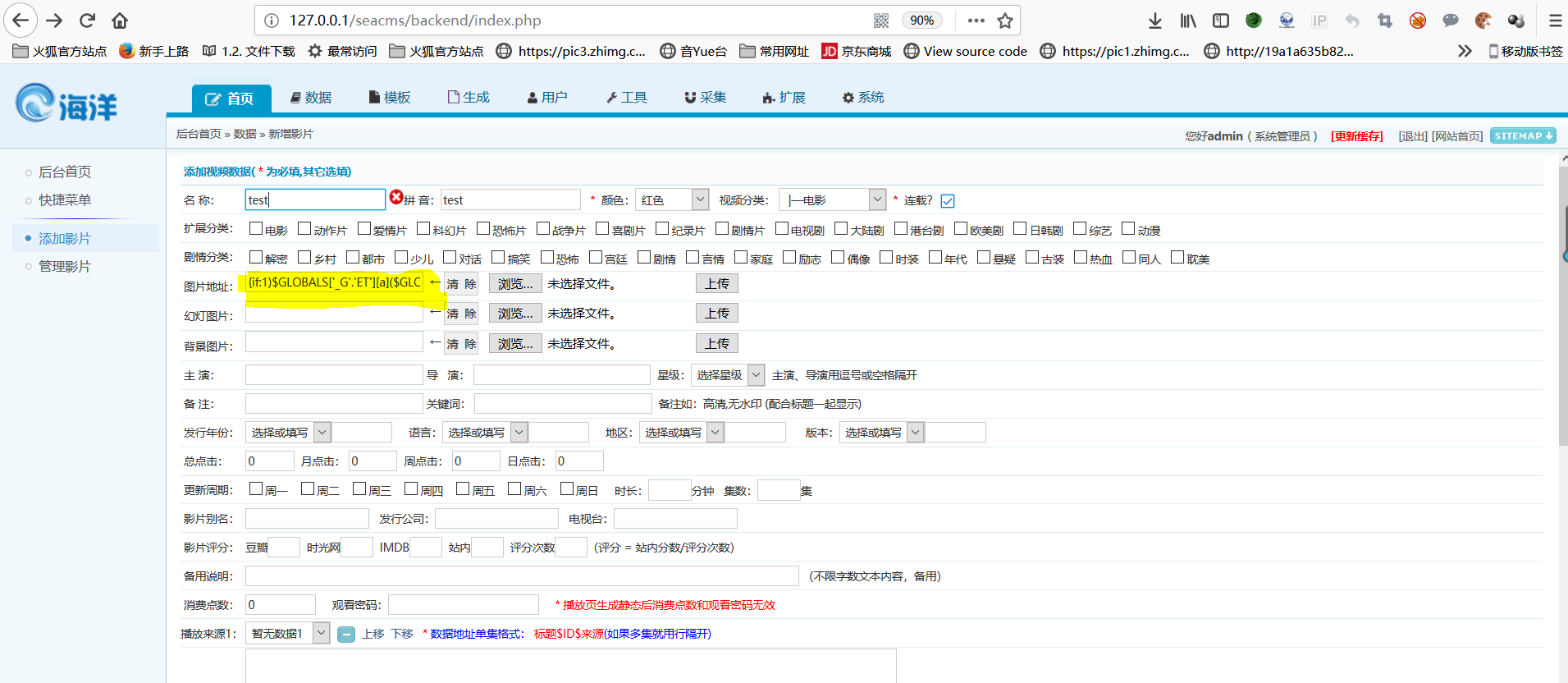
Task: Open the 系统 tab
Action: coord(863,98)
